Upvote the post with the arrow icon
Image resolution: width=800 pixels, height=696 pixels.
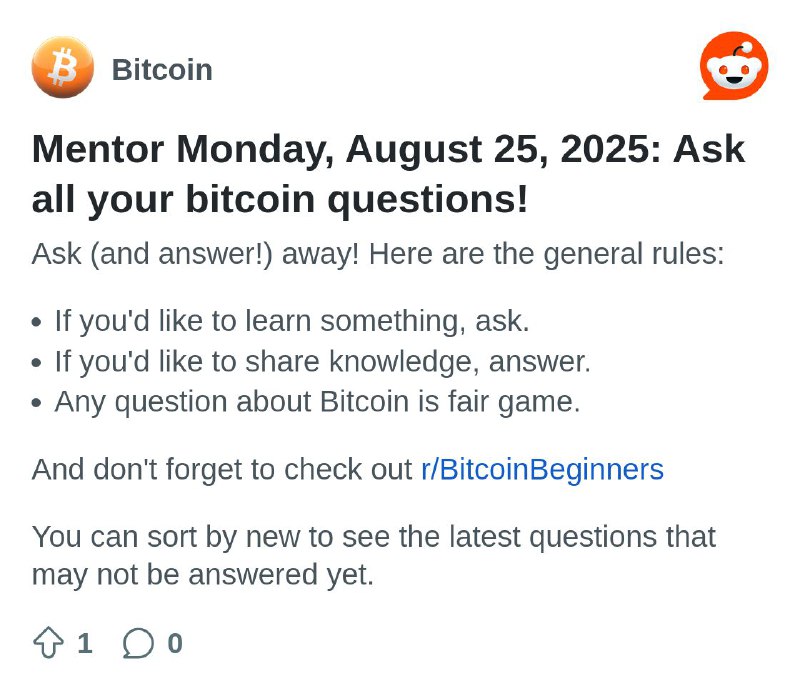click(48, 643)
